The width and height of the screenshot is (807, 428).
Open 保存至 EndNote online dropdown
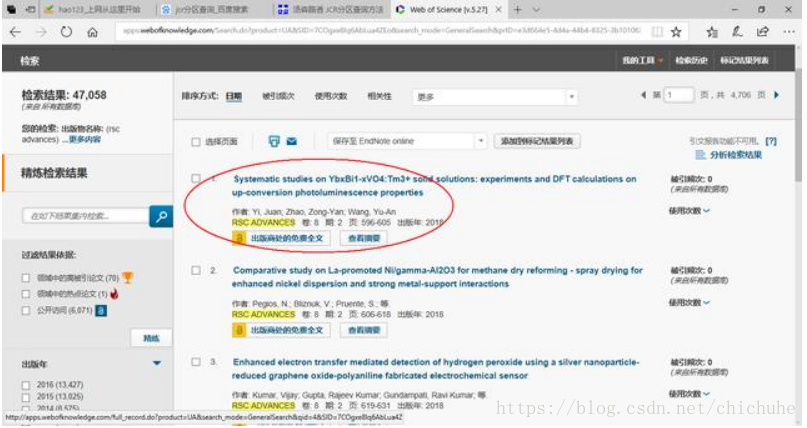click(407, 141)
